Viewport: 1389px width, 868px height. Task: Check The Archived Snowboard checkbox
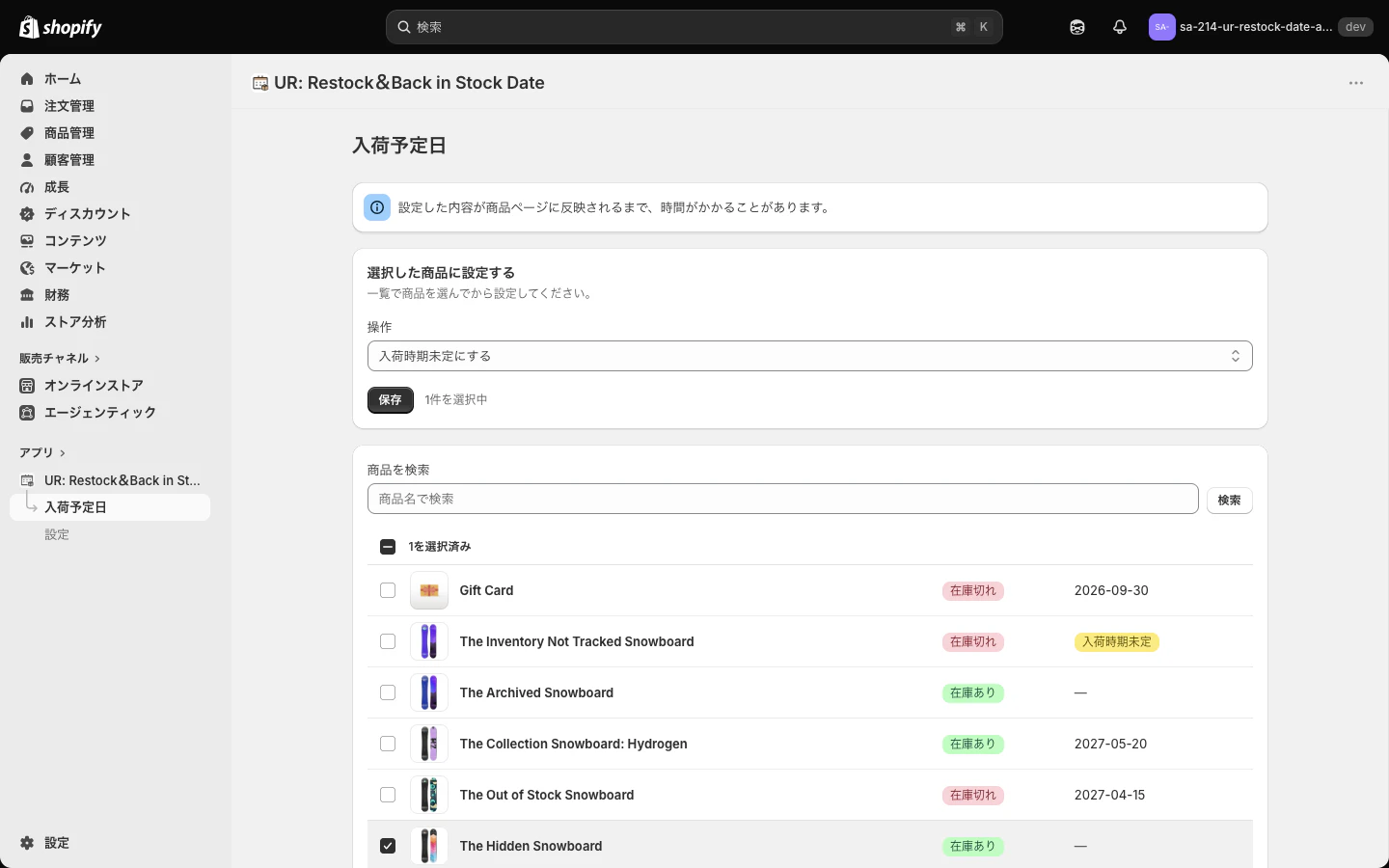(x=388, y=692)
